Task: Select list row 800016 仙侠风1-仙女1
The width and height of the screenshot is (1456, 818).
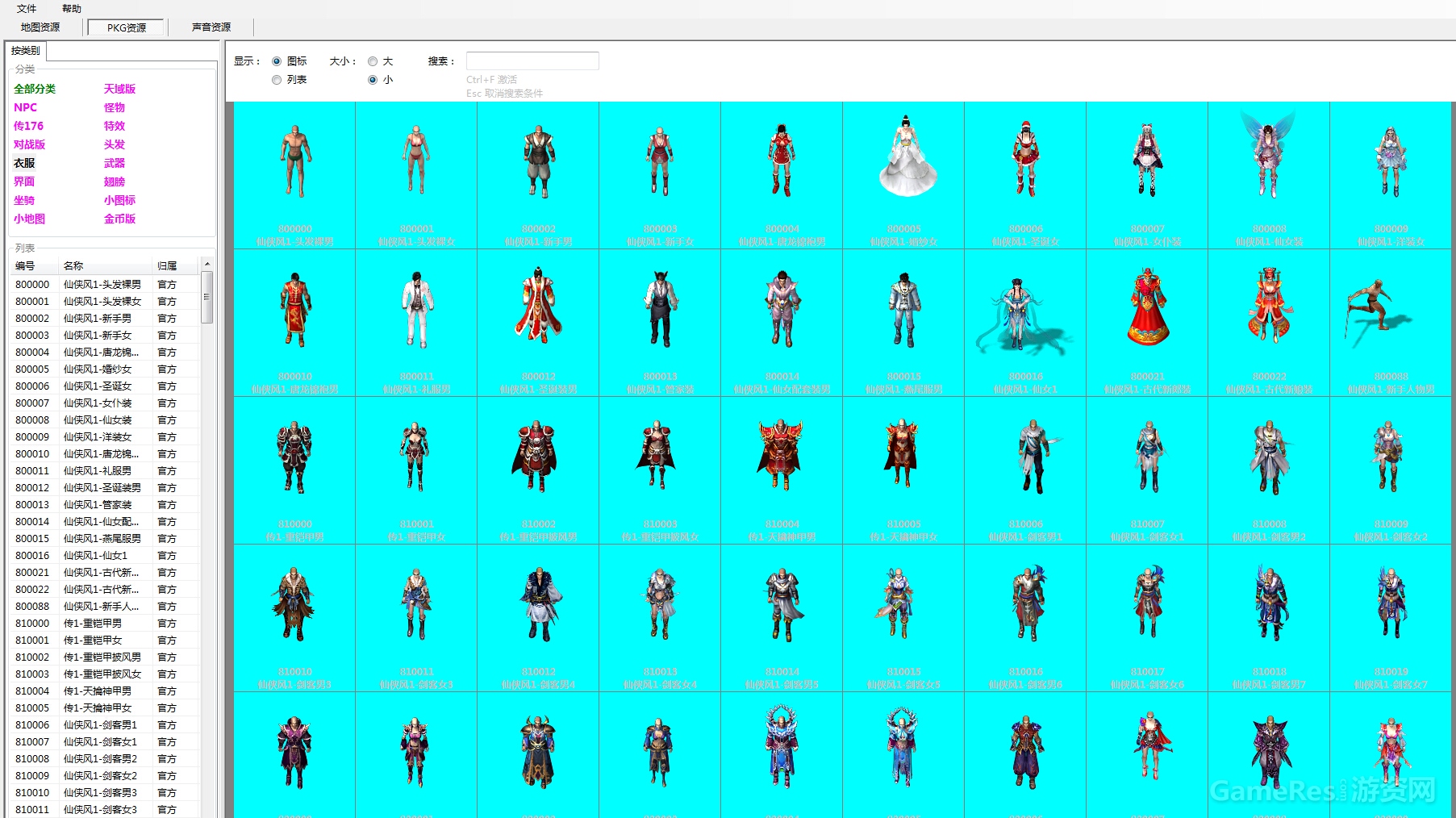Action: [105, 556]
